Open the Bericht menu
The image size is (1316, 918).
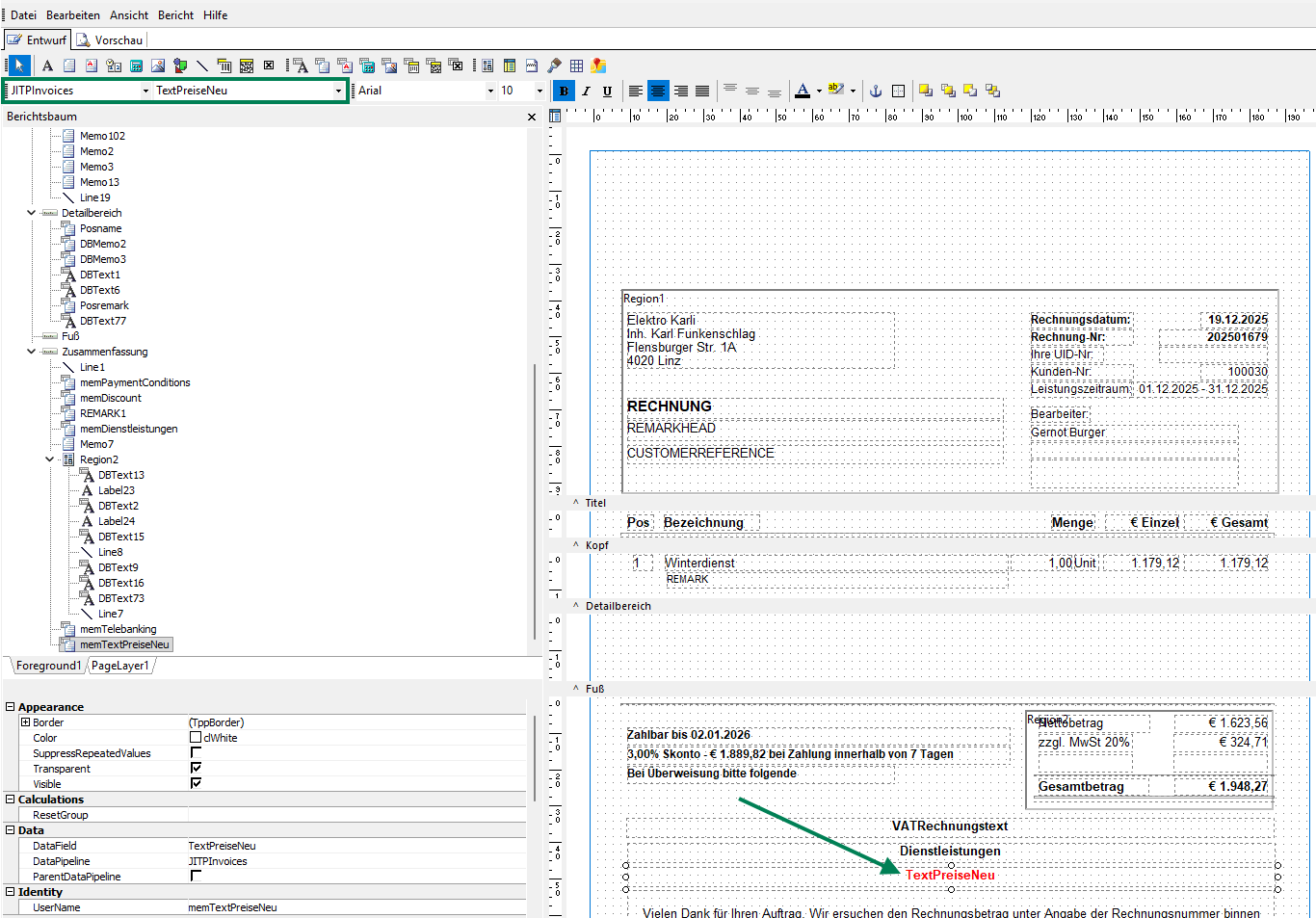coord(175,15)
